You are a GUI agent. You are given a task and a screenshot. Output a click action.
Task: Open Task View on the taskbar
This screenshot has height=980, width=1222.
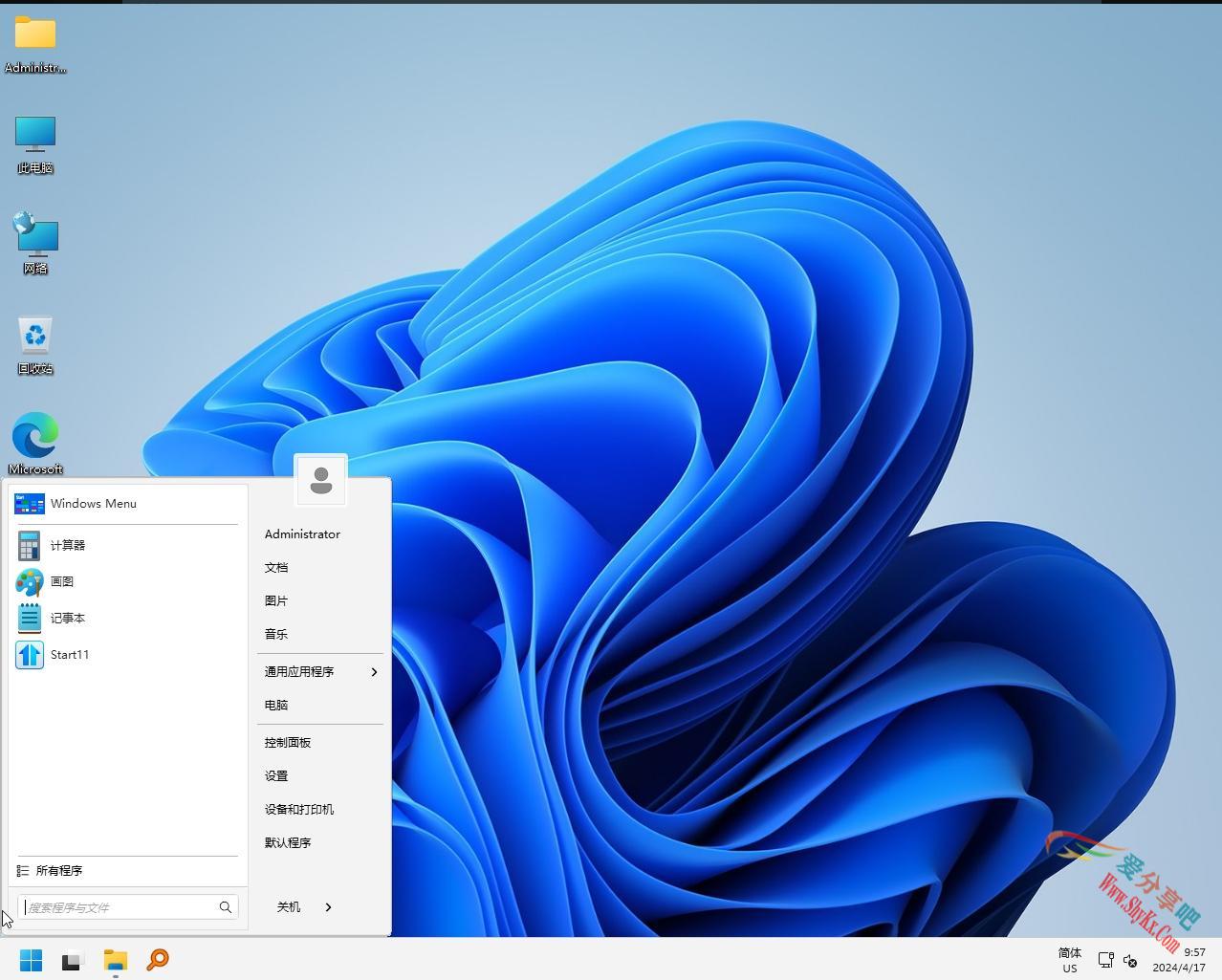point(73,960)
